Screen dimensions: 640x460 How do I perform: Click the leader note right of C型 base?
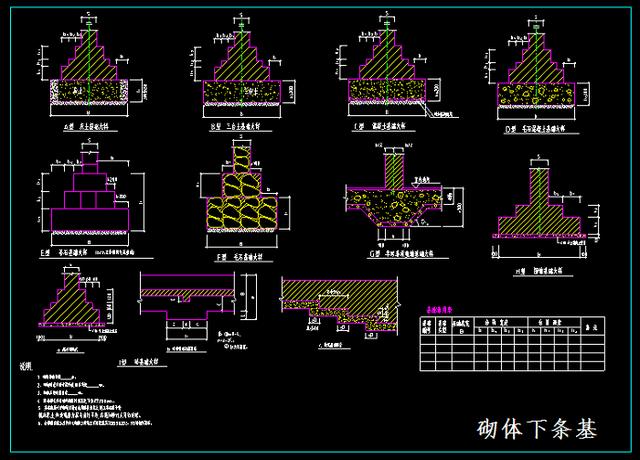tap(444, 115)
